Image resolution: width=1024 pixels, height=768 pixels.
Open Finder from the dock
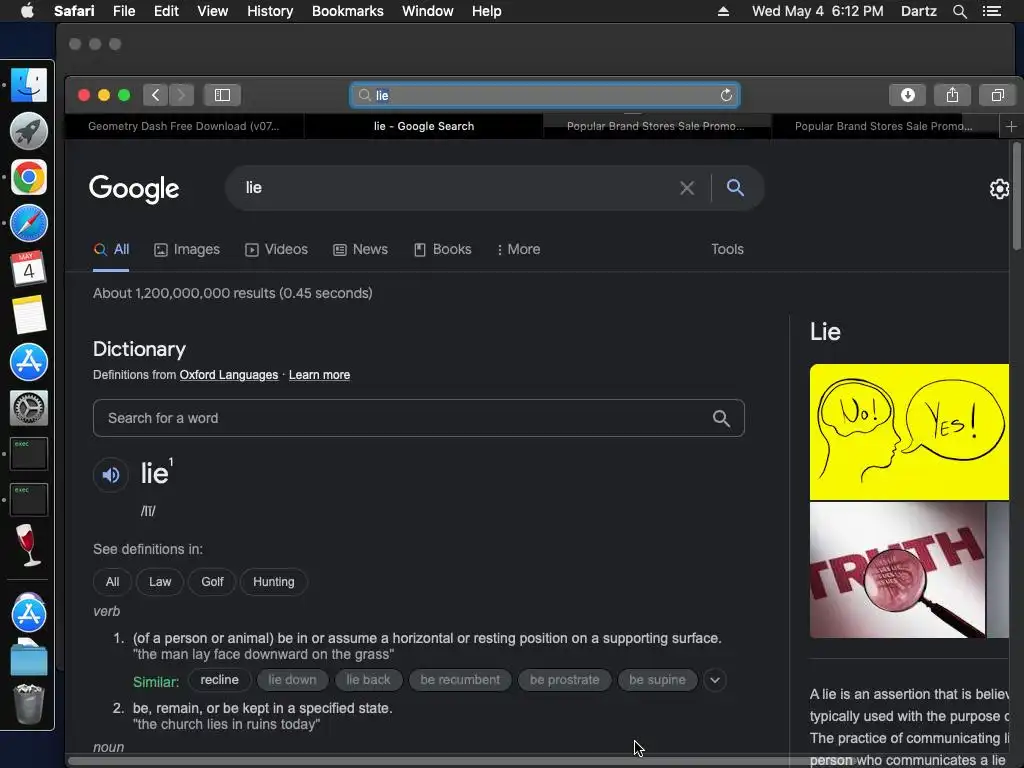pyautogui.click(x=29, y=85)
